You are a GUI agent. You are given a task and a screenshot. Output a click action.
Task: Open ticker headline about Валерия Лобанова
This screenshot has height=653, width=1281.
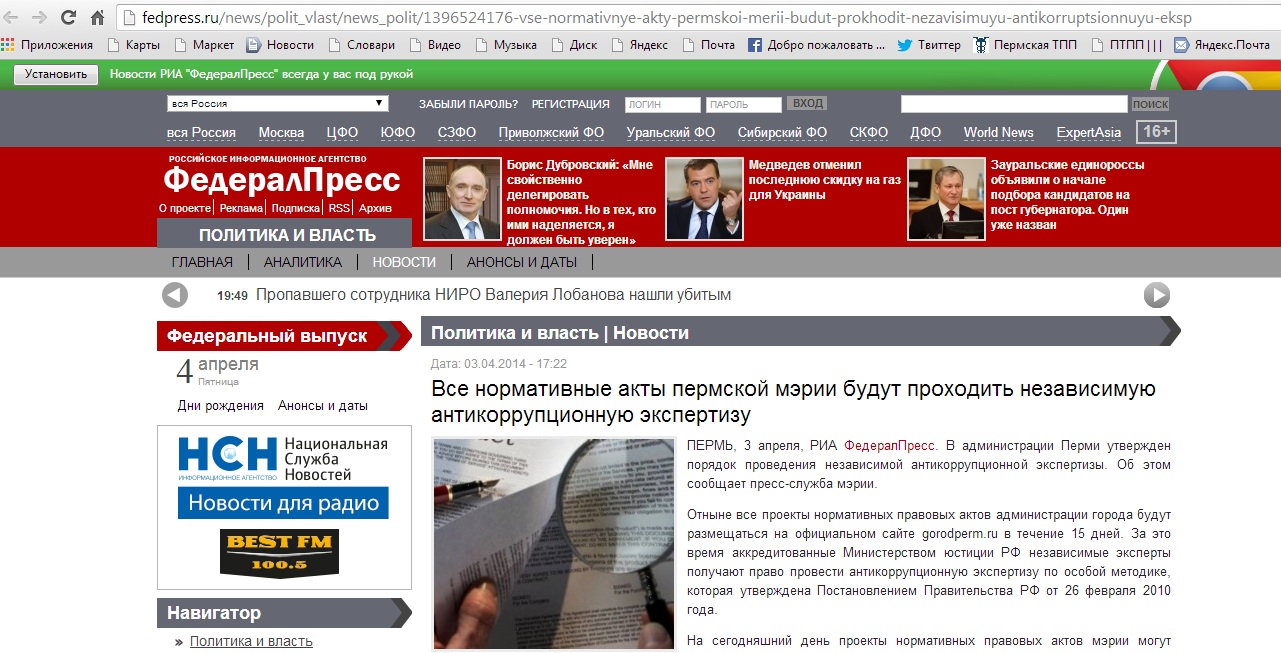(x=494, y=295)
